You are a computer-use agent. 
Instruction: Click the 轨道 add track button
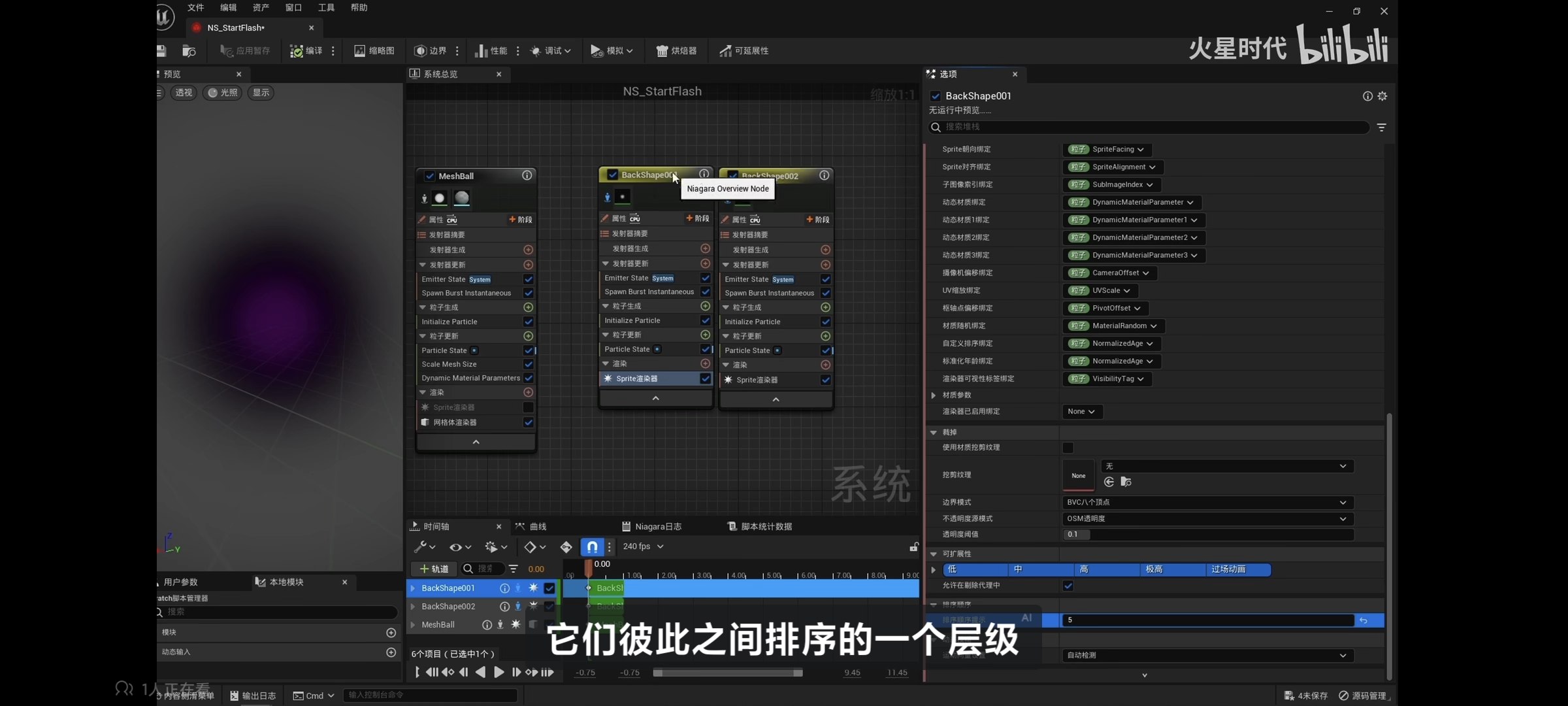pos(434,569)
